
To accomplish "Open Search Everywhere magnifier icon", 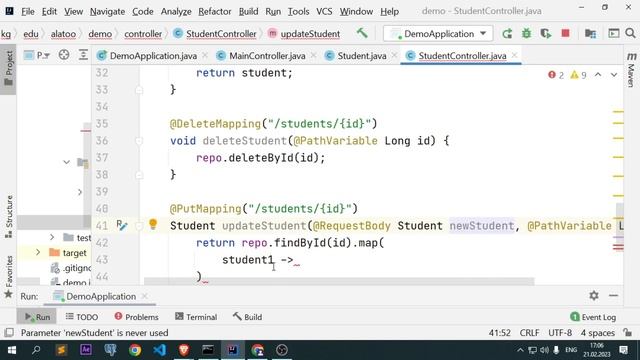I will pyautogui.click(x=630, y=33).
